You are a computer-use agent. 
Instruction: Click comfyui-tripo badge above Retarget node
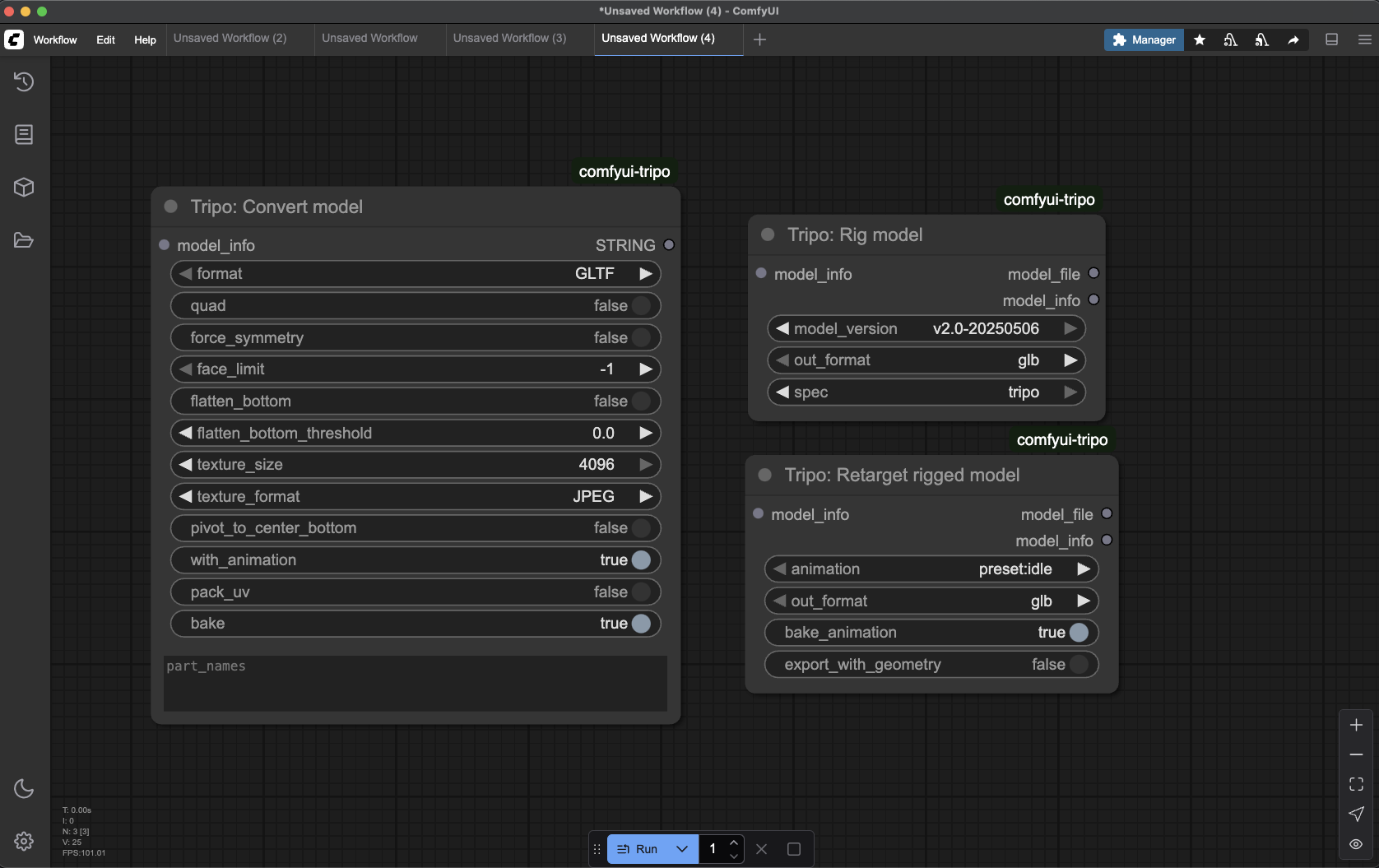1062,439
